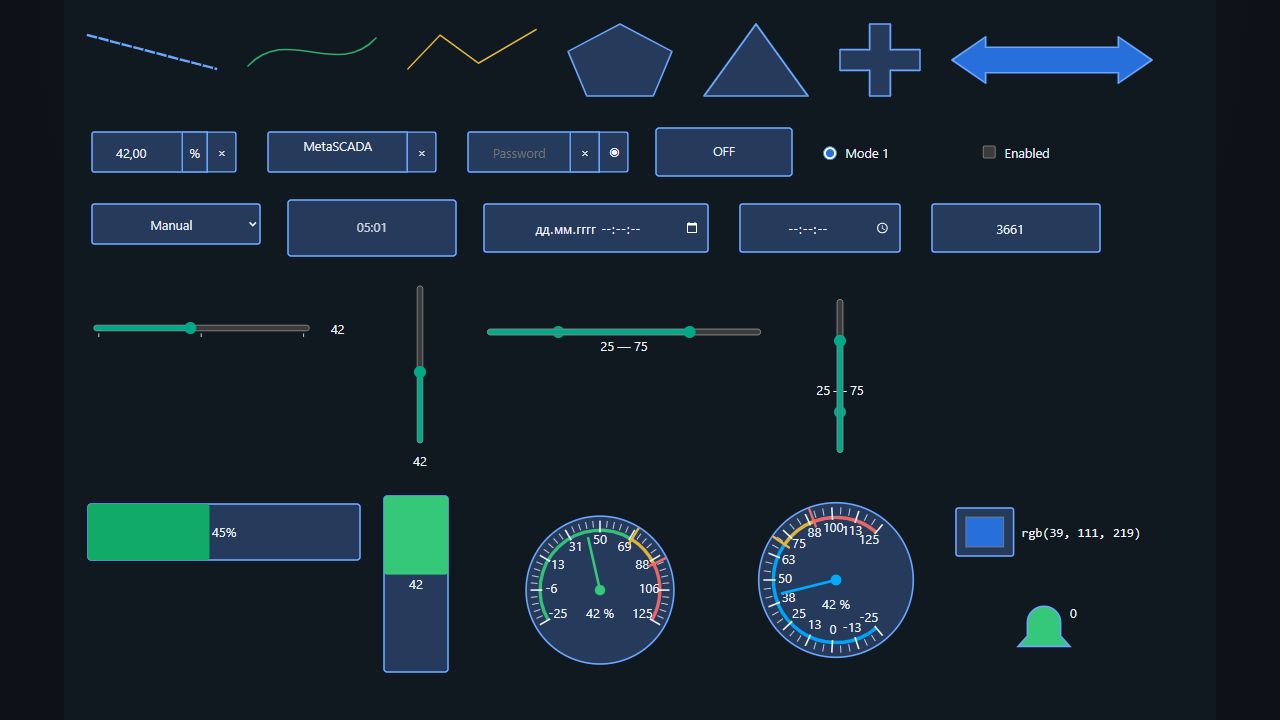Click the plus cross shape
The height and width of the screenshot is (720, 1280).
(x=880, y=60)
